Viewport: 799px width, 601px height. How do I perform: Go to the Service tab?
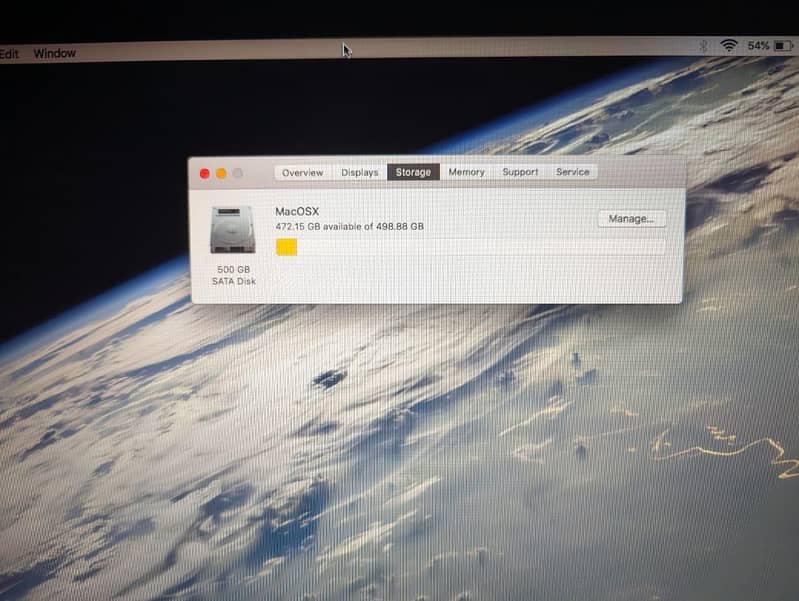tap(572, 172)
